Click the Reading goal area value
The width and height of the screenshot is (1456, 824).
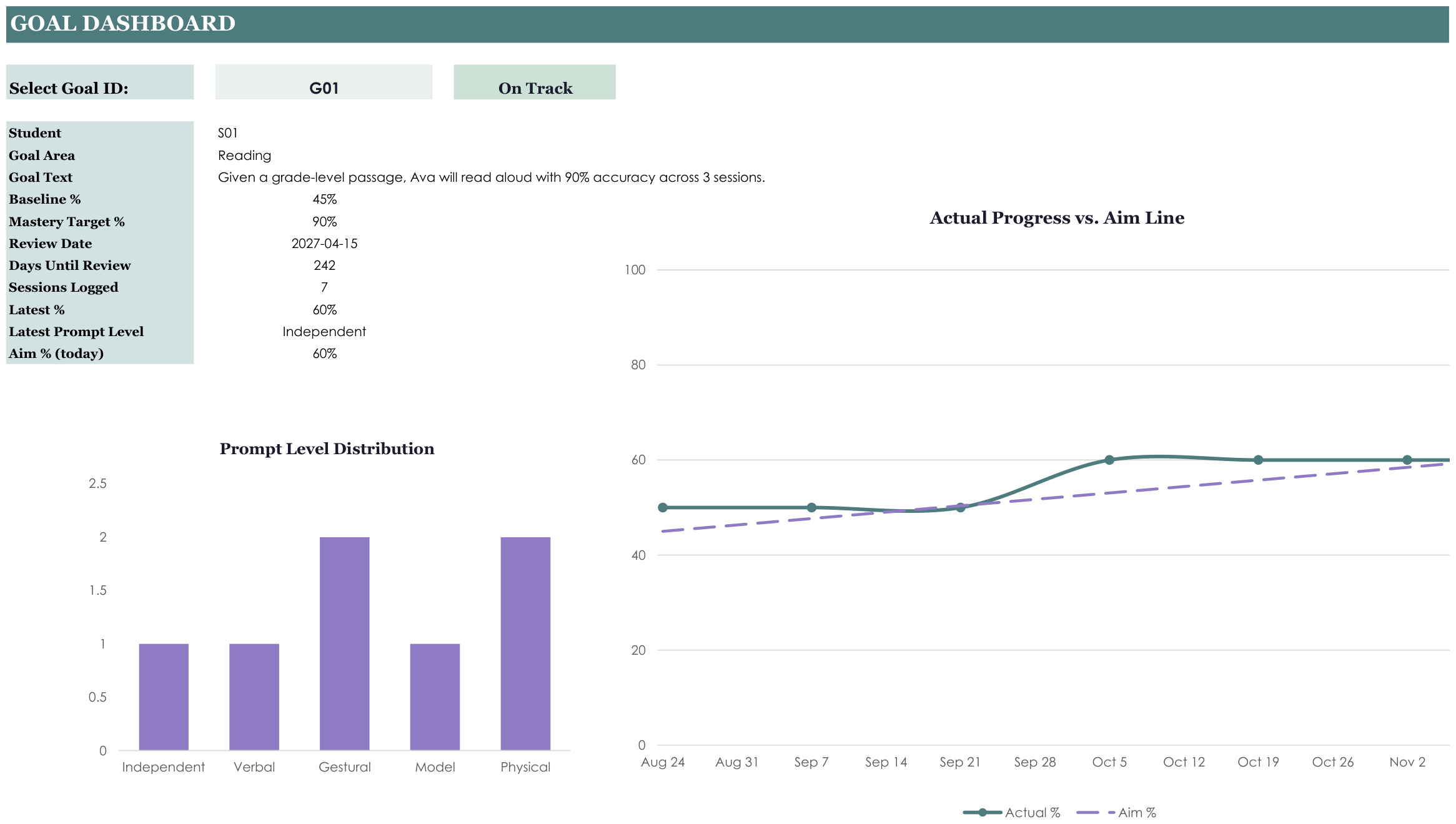click(x=245, y=156)
